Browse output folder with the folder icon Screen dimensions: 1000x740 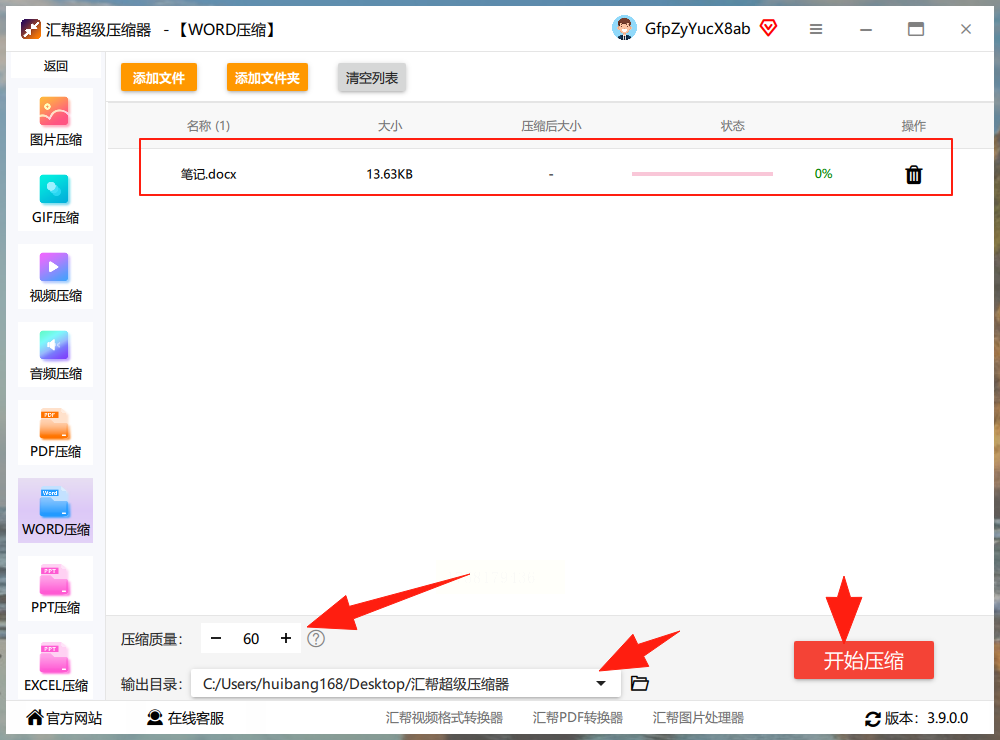pyautogui.click(x=639, y=683)
